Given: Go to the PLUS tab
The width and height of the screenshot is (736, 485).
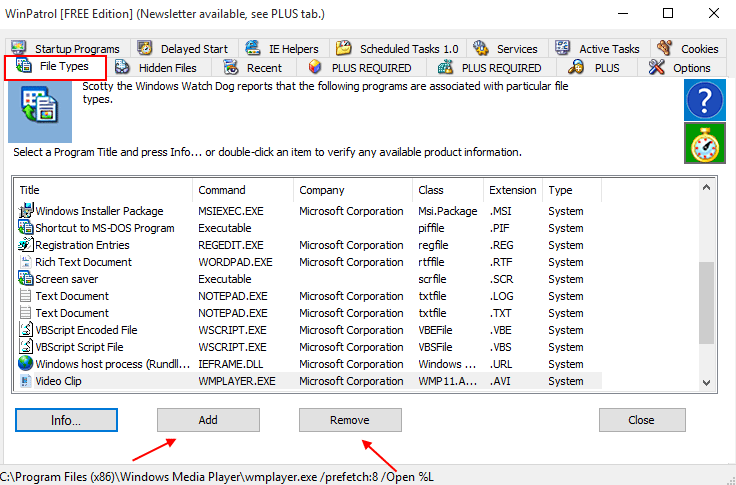Looking at the screenshot, I should pyautogui.click(x=596, y=68).
